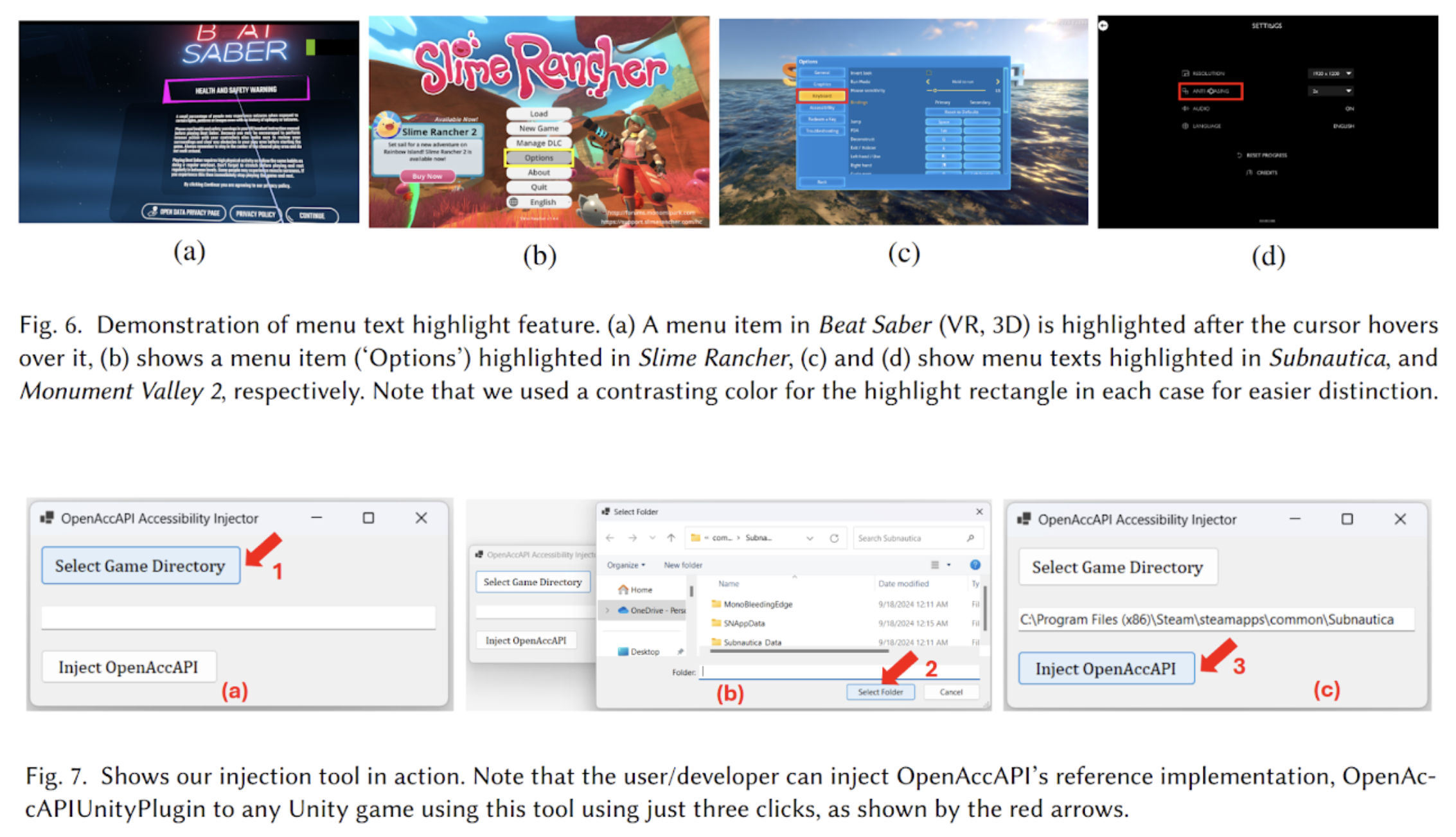Click the blue Help icon in the folder dialog
This screenshot has height=837, width=1456.
[975, 565]
